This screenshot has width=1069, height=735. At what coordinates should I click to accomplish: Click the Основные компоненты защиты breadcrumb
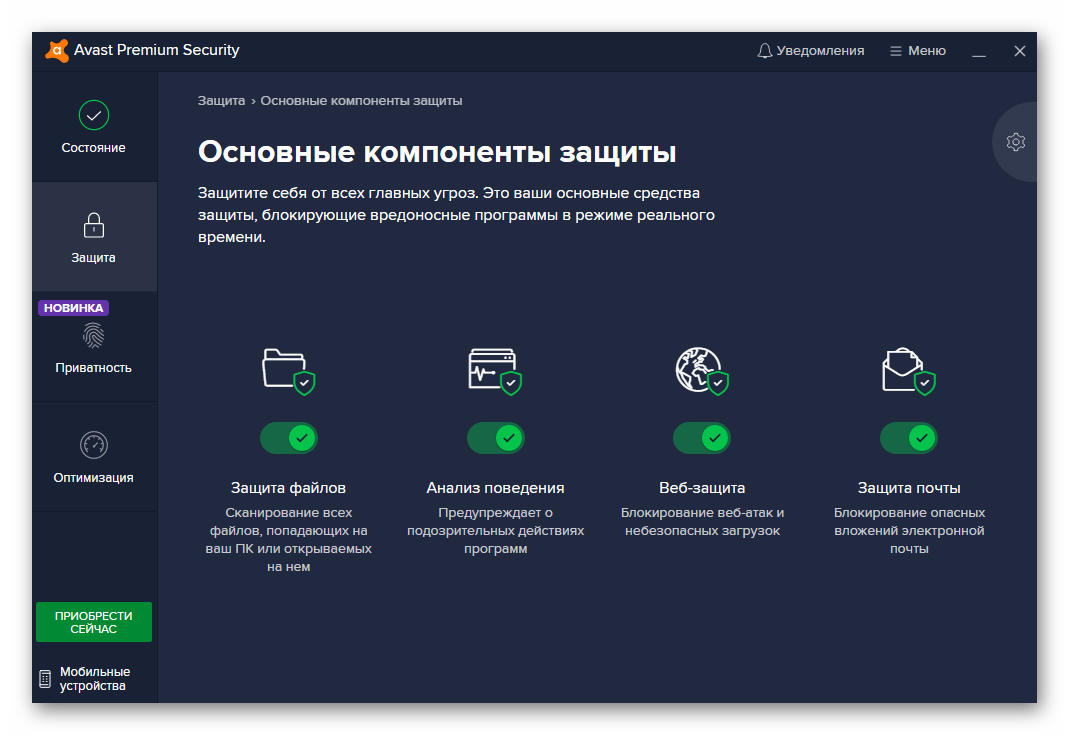(361, 101)
